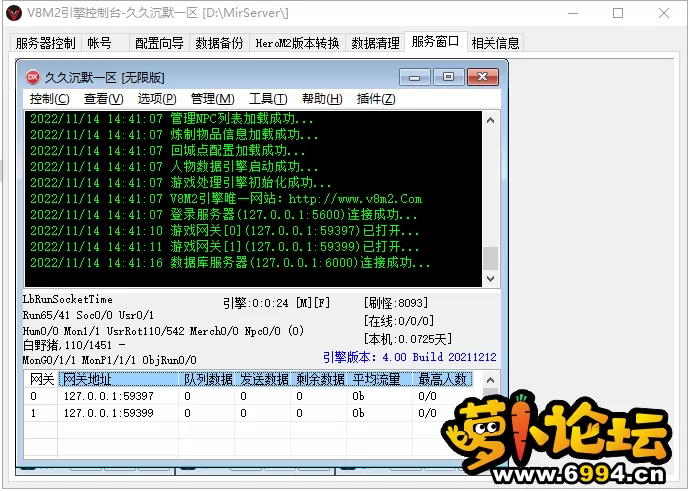This screenshot has width=690, height=491.
Task: Select gateway row 127.0.0.1:59399
Action: (x=249, y=413)
